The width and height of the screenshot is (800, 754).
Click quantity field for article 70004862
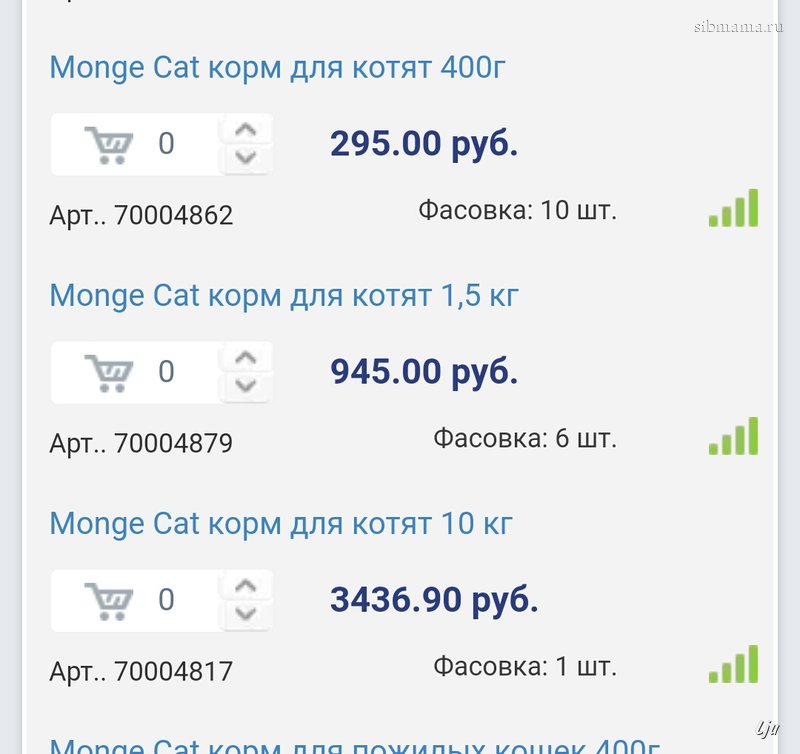167,144
